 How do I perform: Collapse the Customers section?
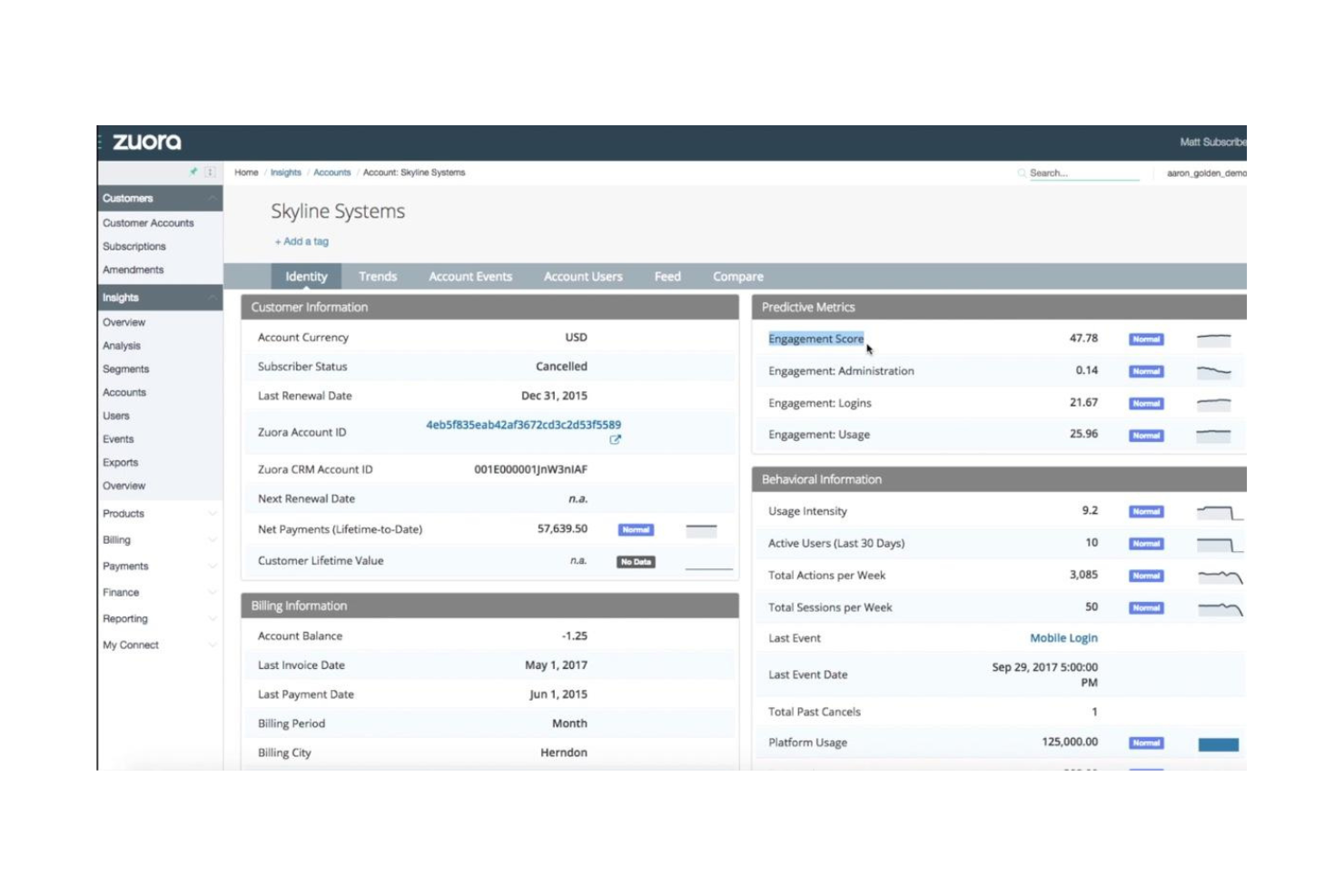pos(211,198)
